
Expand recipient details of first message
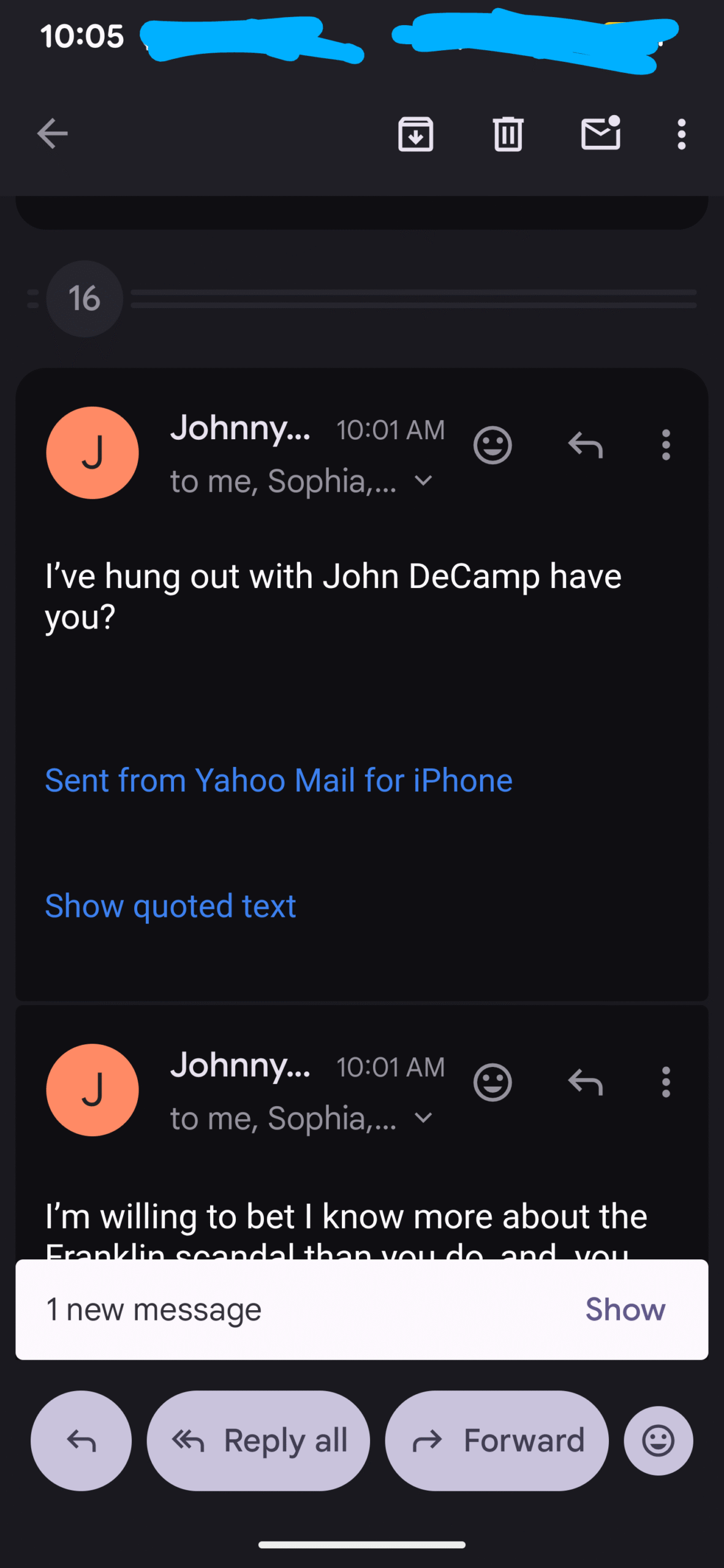424,481
